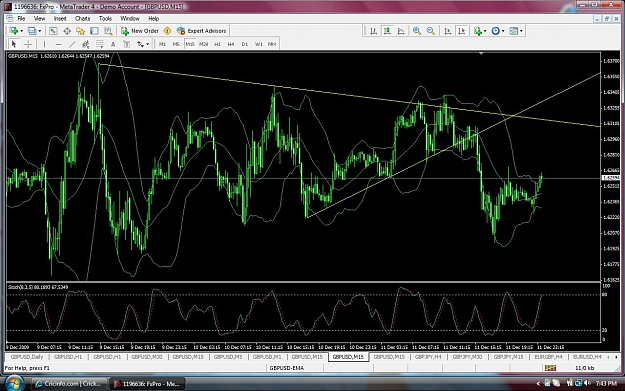625x391 pixels.
Task: Click the taskbar clock showing 7:43 PM
Action: pos(606,383)
